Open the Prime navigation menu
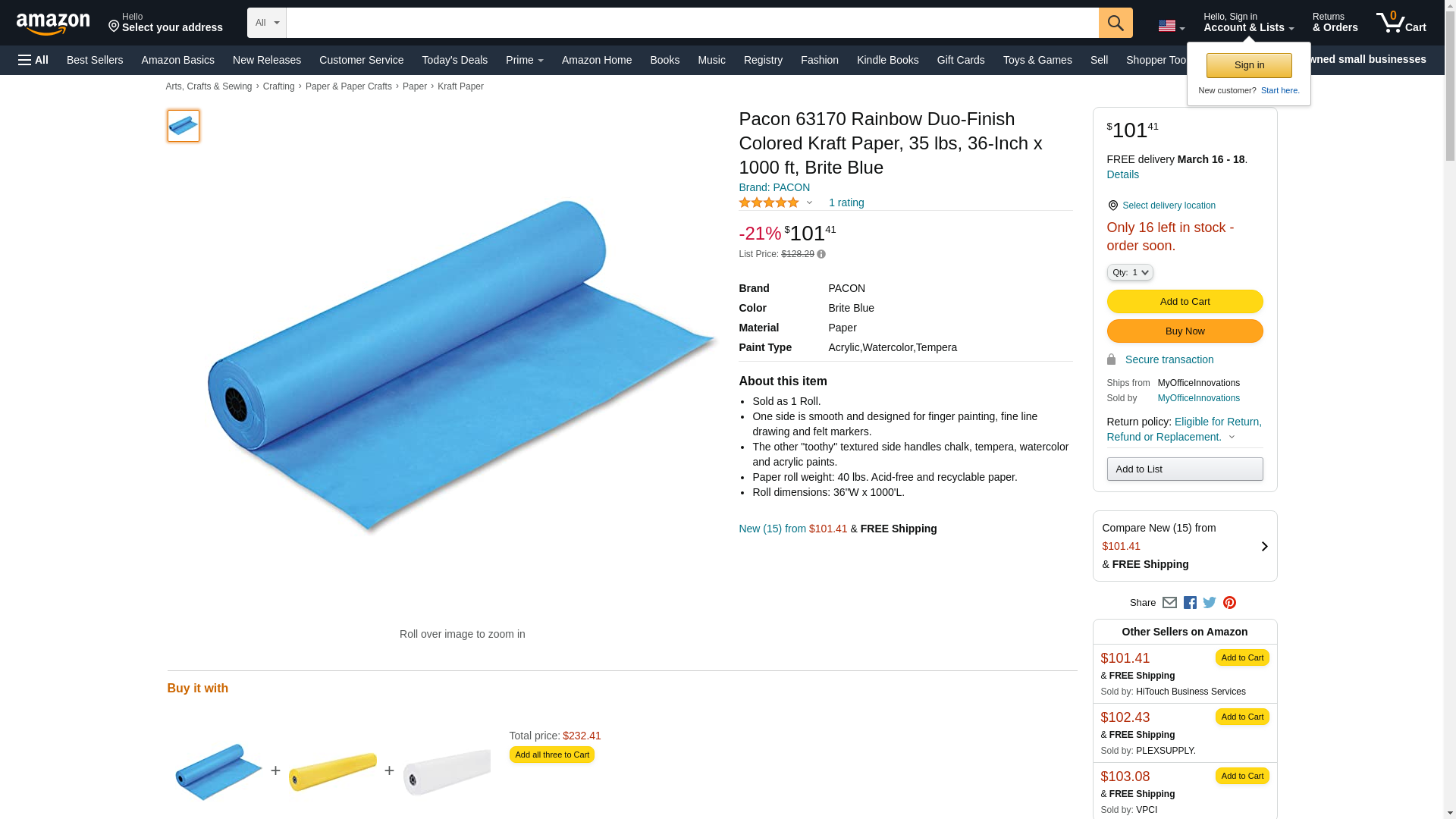1456x819 pixels. pyautogui.click(x=524, y=60)
